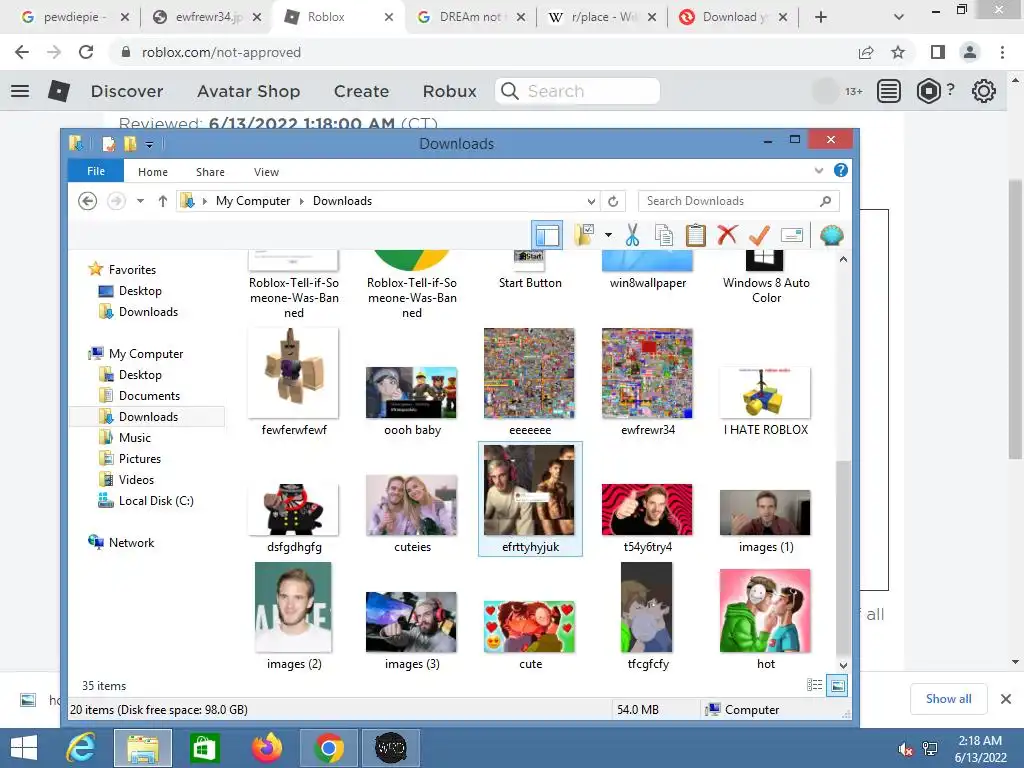Select Favorites in the navigation tree
Viewport: 1024px width, 768px height.
132,270
